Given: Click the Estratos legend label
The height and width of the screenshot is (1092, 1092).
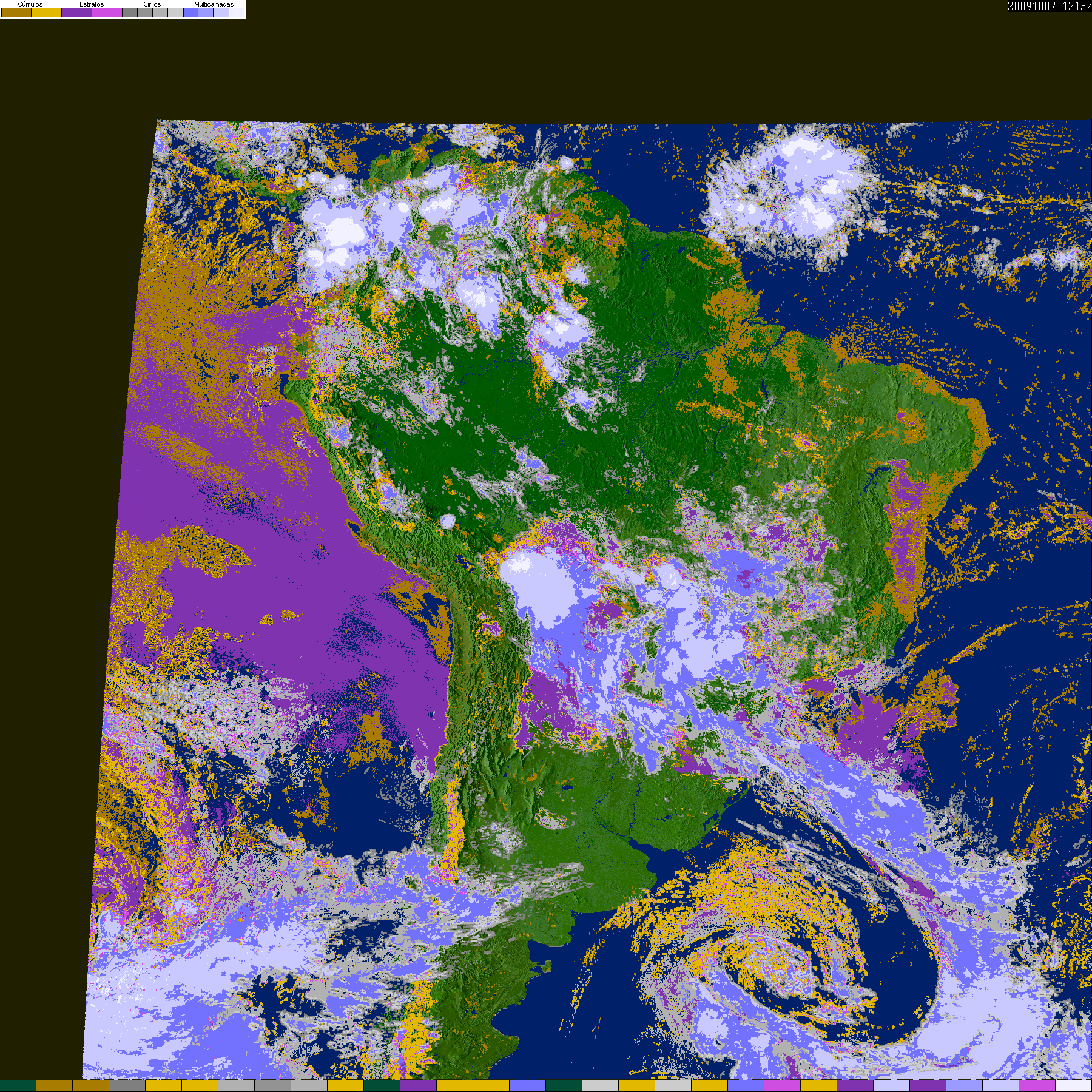Looking at the screenshot, I should [92, 4].
